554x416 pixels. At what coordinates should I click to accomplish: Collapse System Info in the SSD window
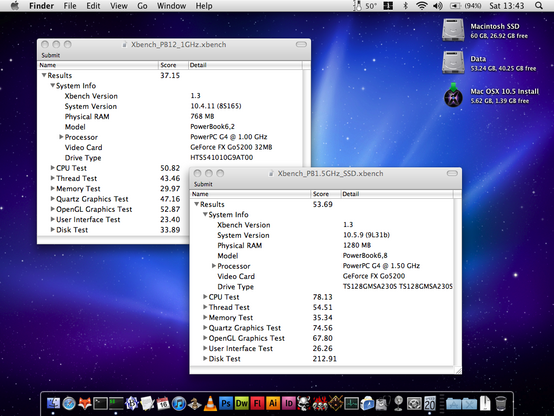[x=205, y=215]
